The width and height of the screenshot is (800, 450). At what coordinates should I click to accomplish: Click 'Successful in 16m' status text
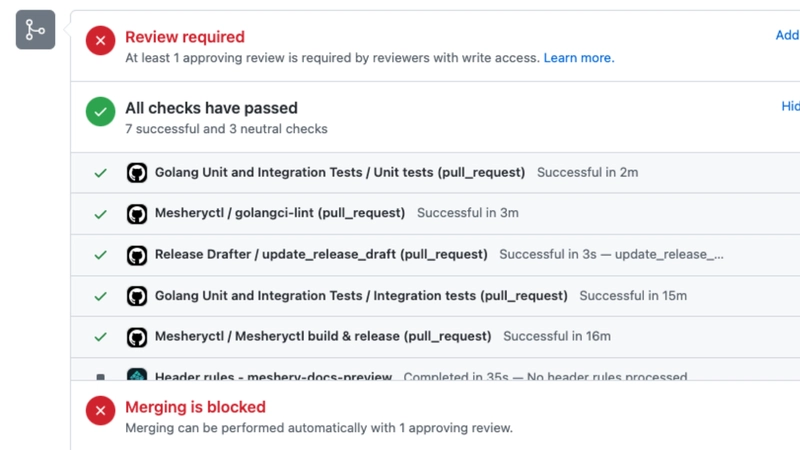coord(557,336)
